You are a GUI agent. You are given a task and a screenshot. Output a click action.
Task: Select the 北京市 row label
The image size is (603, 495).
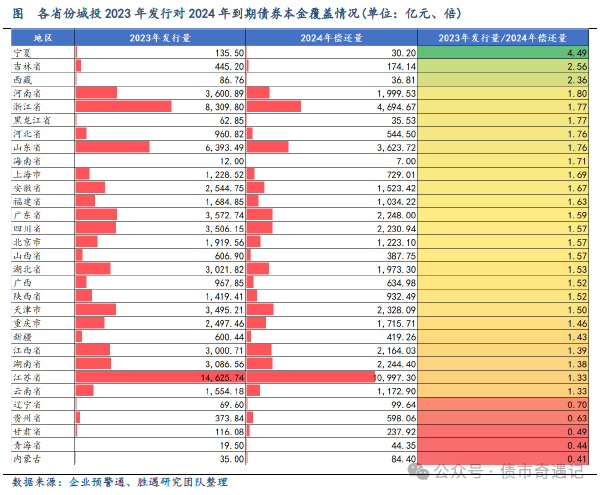point(27,242)
